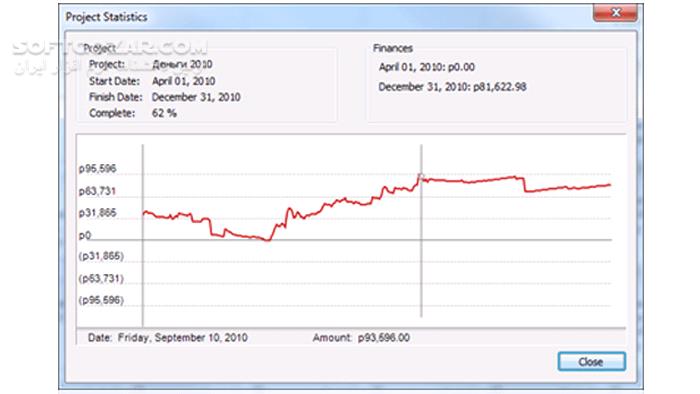This screenshot has width=700, height=394.
Task: Click the 'Project Statistics' window title
Action: point(106,17)
